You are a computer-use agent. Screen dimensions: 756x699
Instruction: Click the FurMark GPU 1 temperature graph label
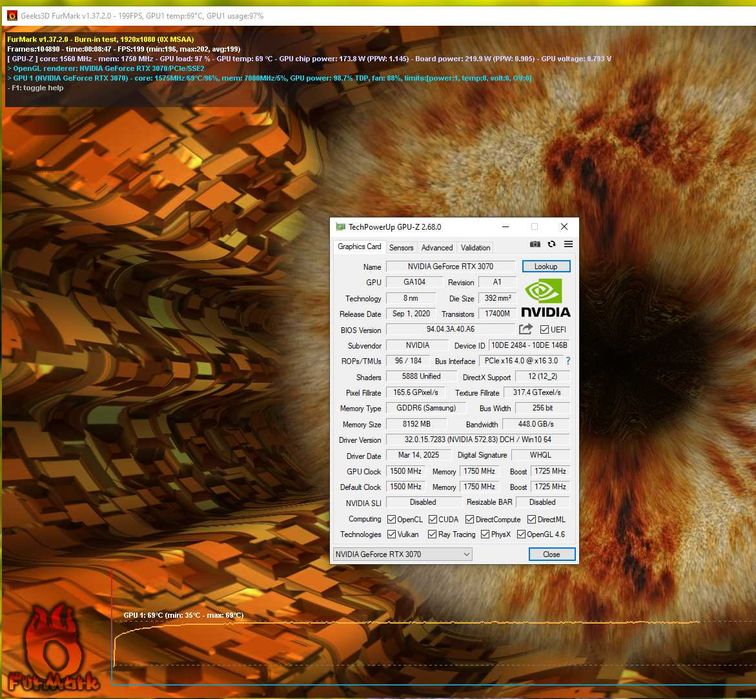click(183, 615)
